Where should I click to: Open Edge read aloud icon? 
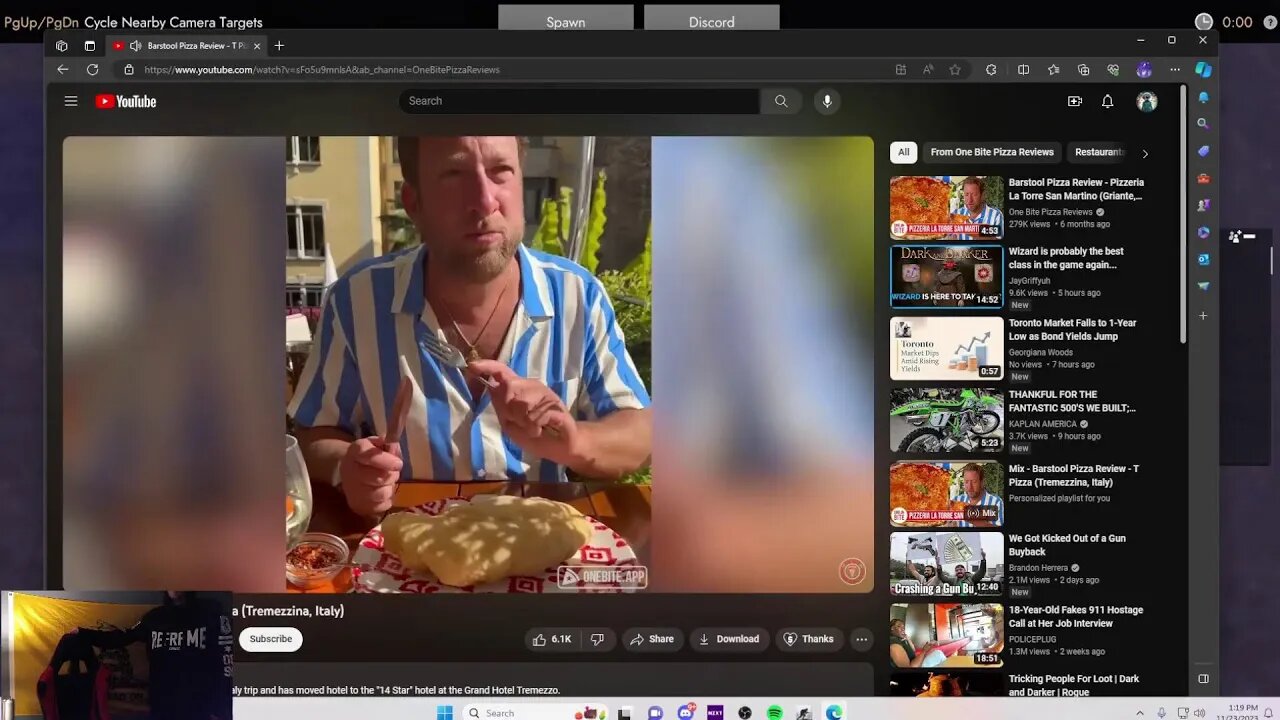[x=928, y=70]
